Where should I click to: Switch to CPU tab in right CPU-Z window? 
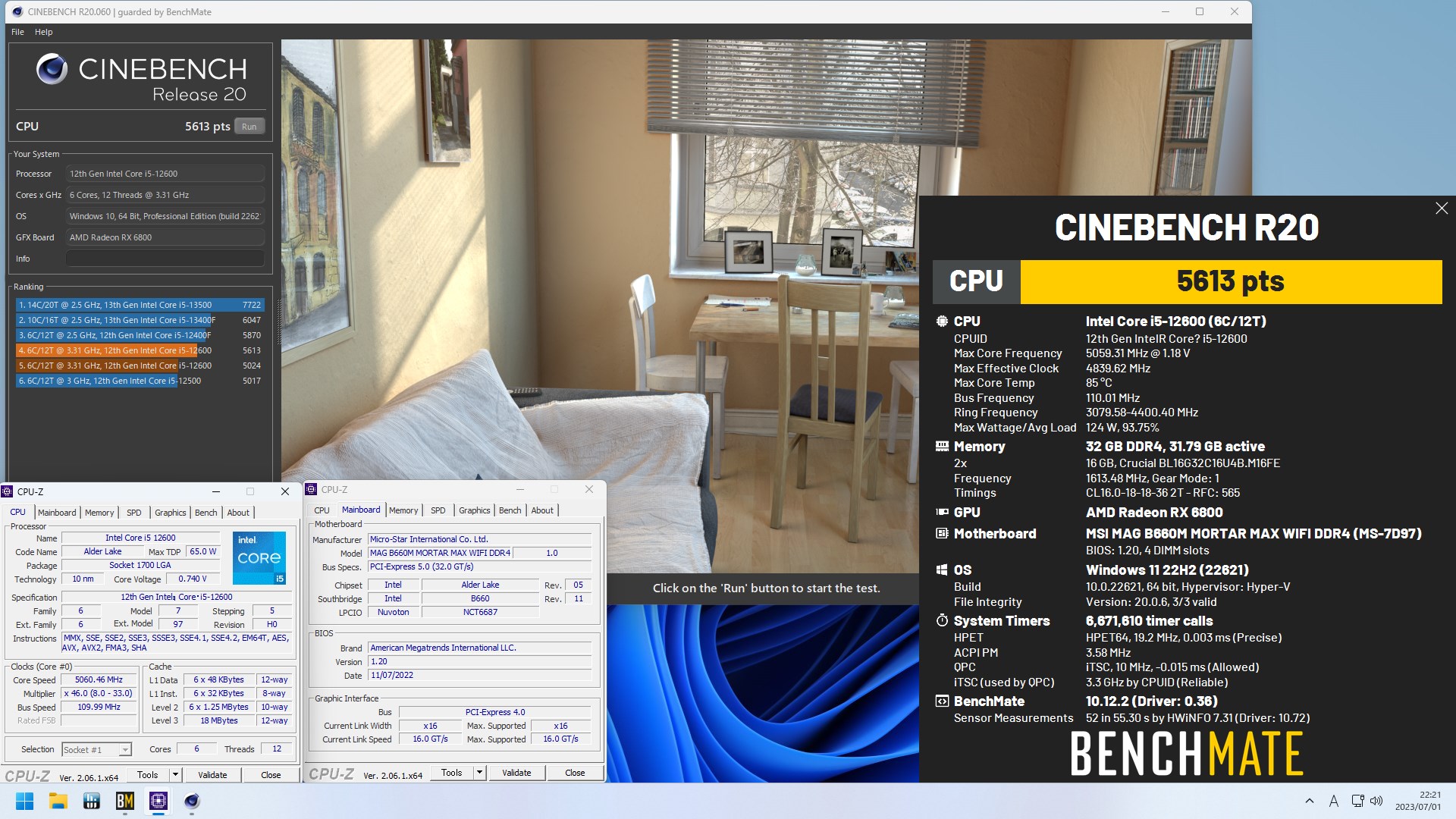tap(322, 510)
